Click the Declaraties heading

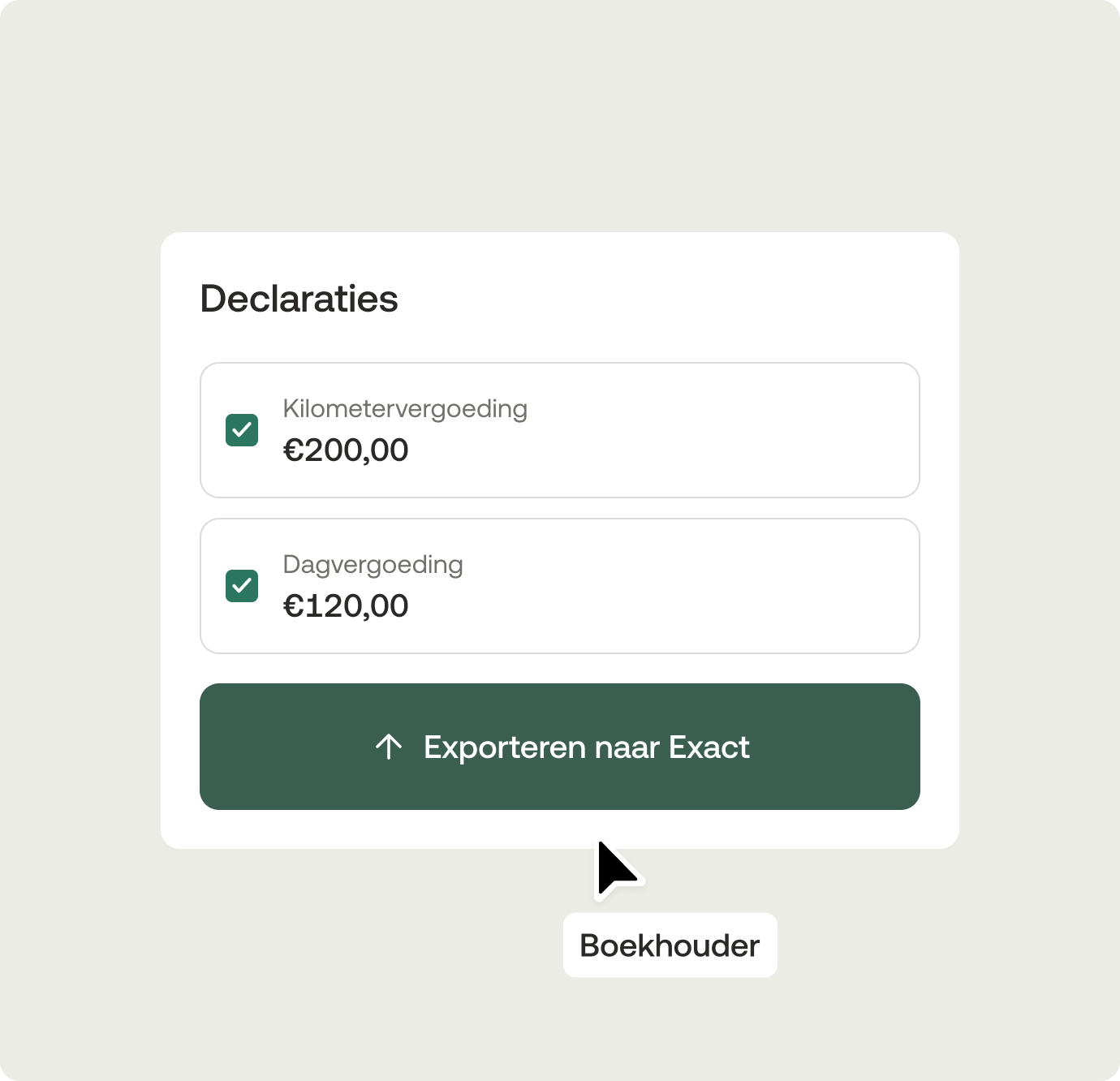(x=299, y=299)
